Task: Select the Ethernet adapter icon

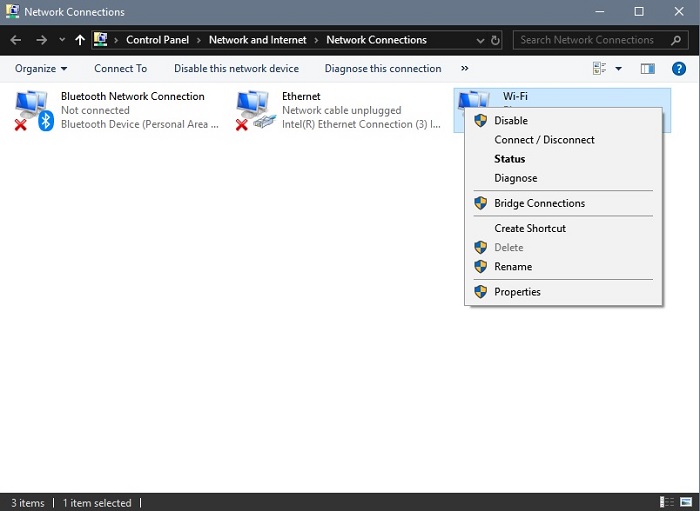Action: 254,110
